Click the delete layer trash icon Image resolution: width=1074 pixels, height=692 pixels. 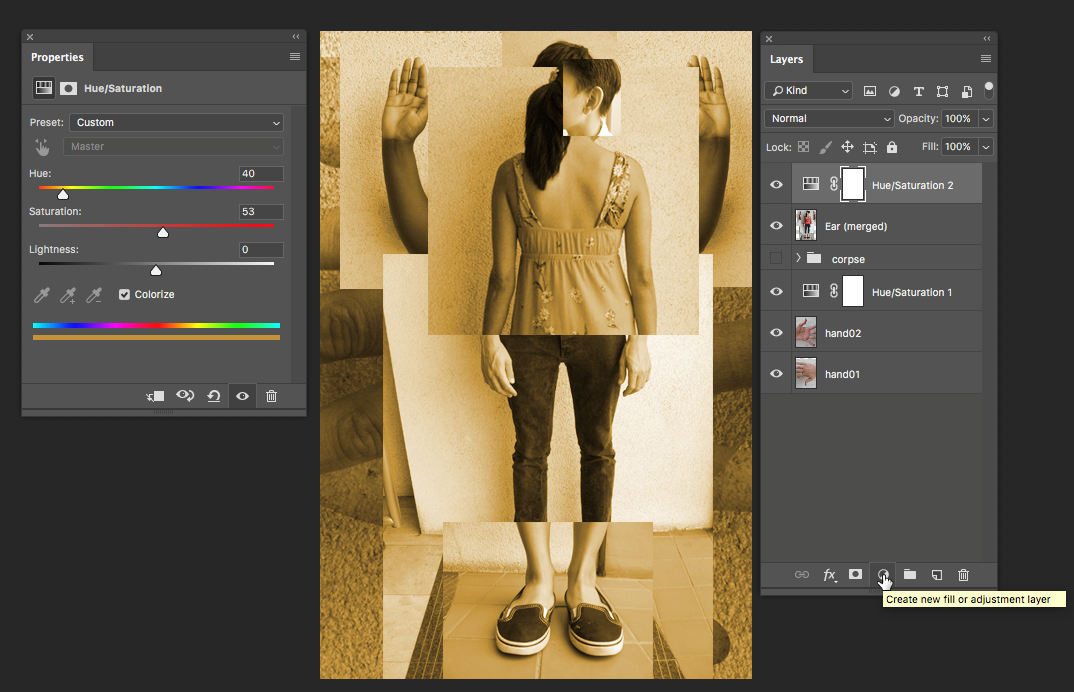[964, 575]
